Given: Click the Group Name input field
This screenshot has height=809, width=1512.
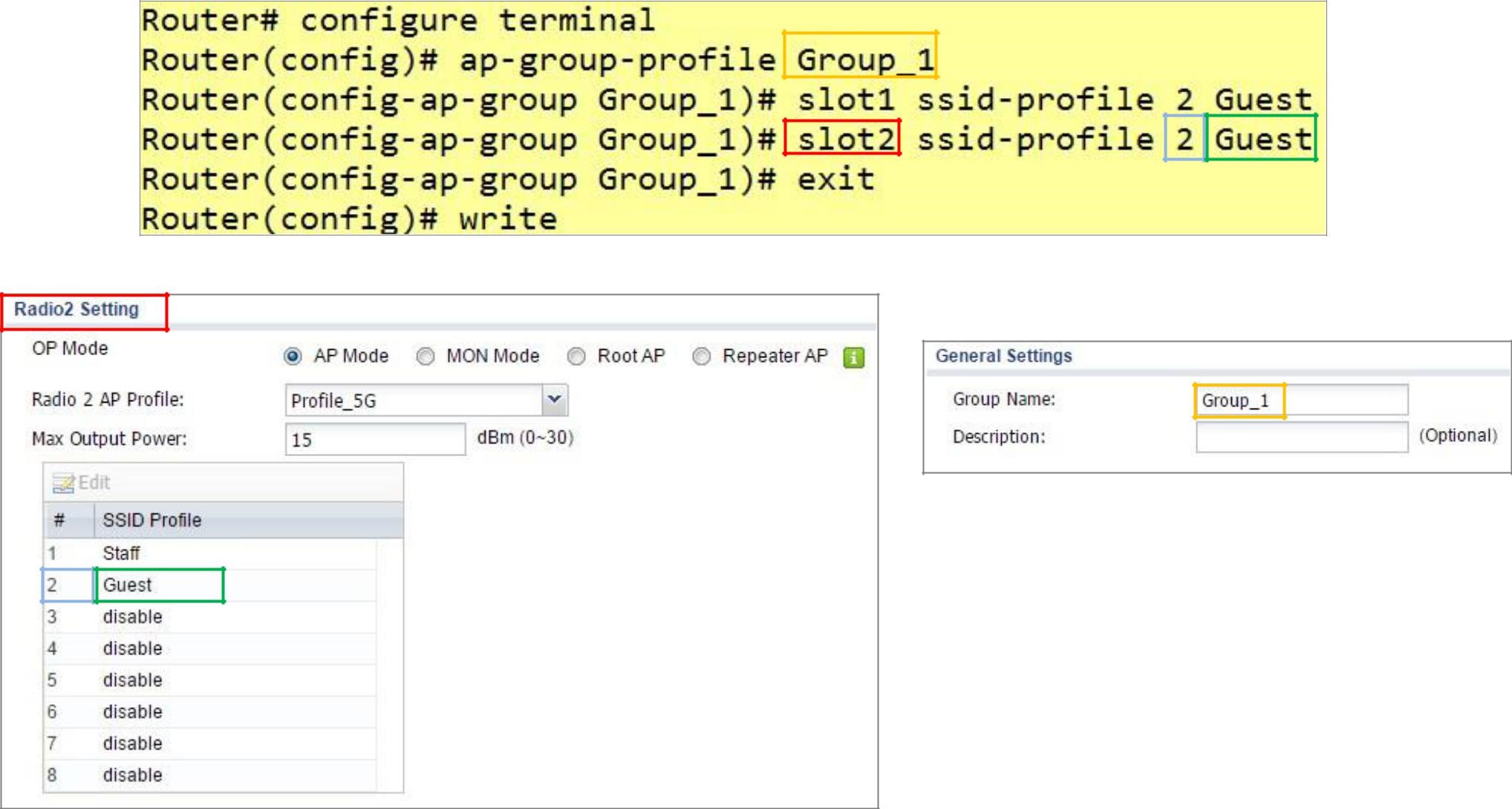Looking at the screenshot, I should pyautogui.click(x=1301, y=400).
